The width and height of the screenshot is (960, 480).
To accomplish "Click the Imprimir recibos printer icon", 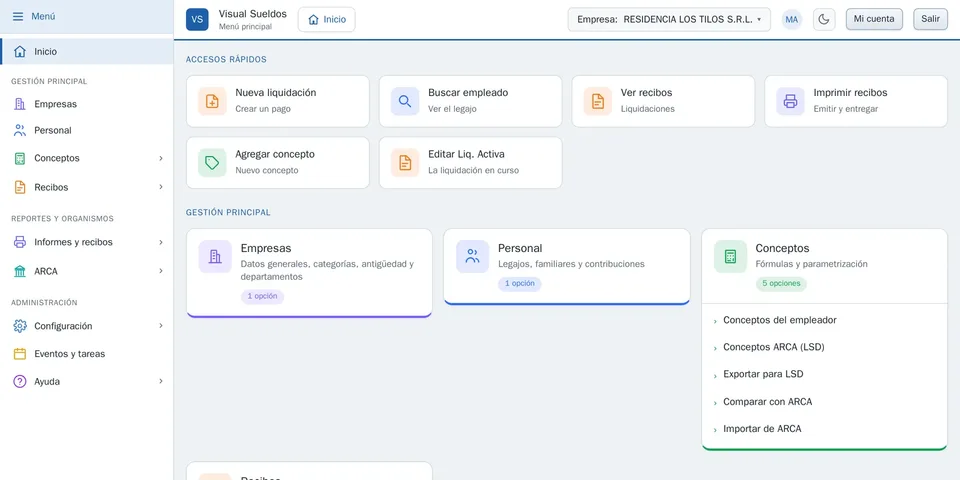I will click(790, 101).
